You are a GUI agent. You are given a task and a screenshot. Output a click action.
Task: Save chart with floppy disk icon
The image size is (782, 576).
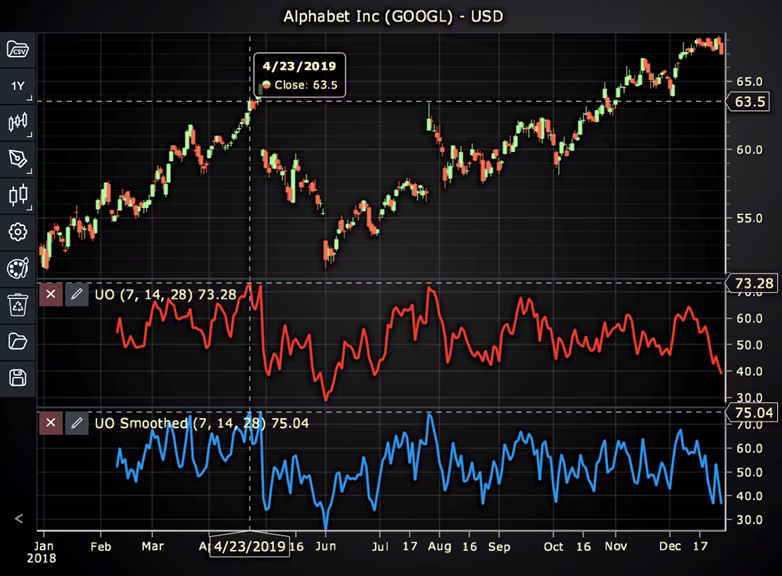pos(18,378)
